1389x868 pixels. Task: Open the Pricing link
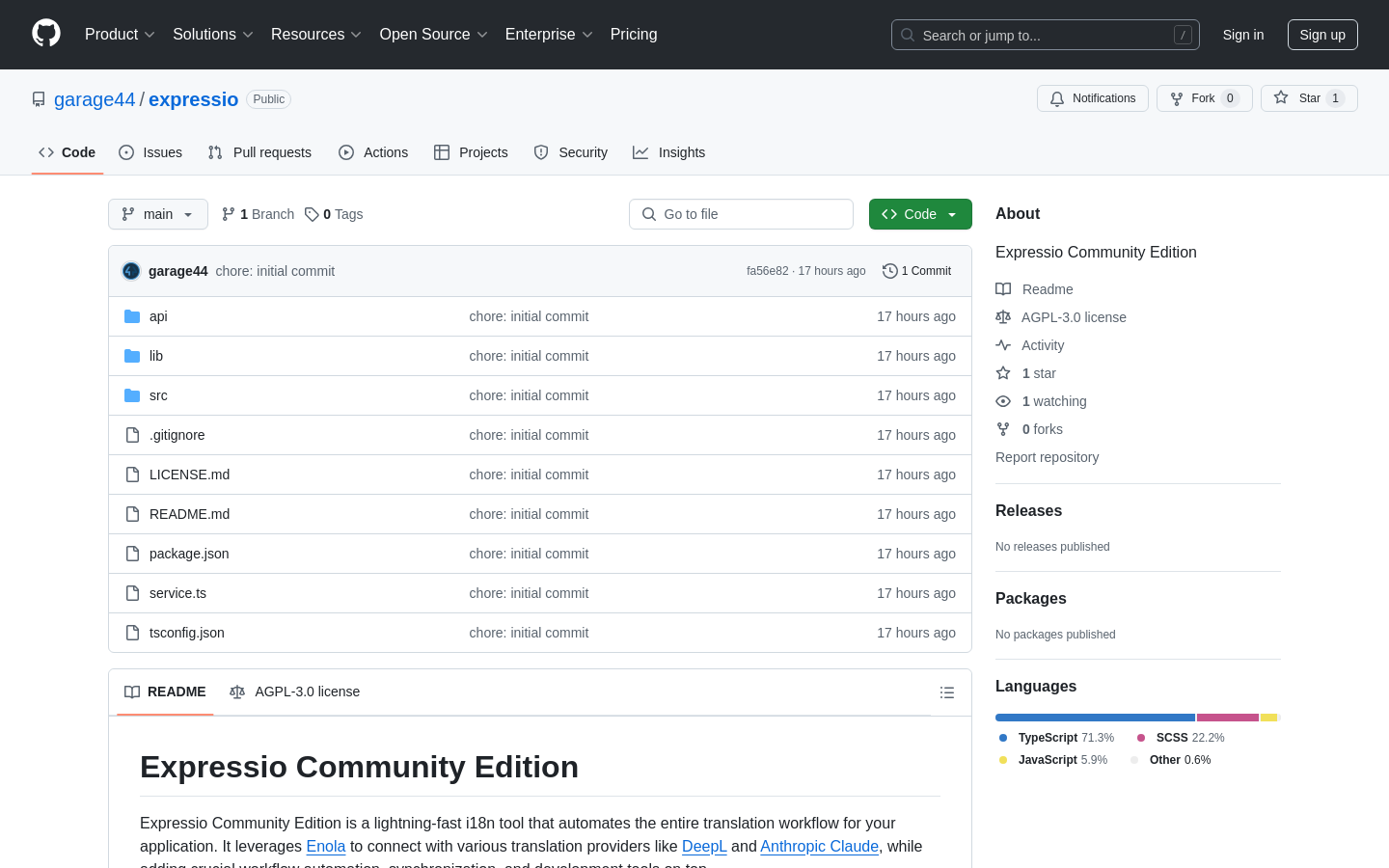[634, 35]
